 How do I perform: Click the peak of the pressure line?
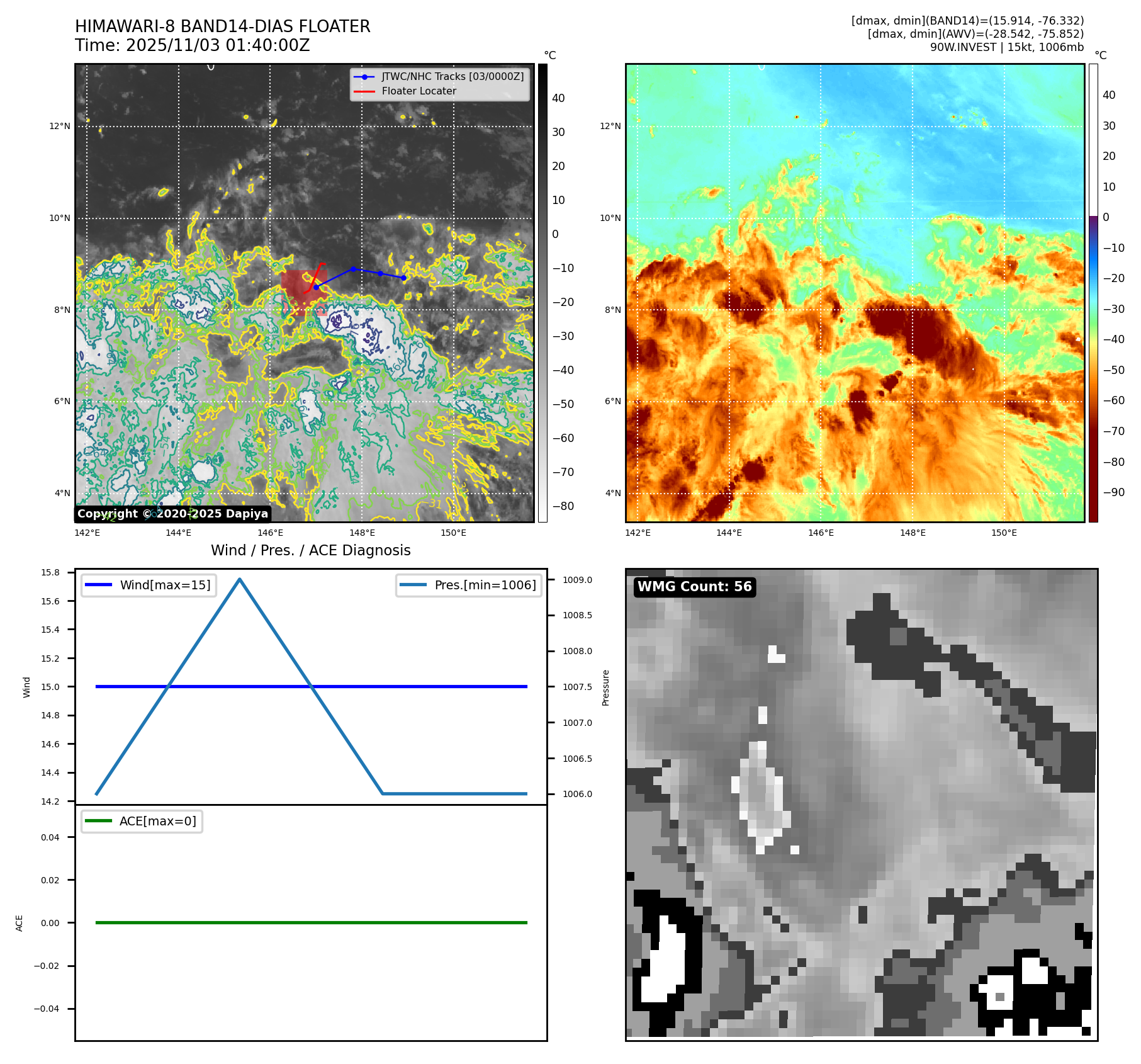(240, 579)
